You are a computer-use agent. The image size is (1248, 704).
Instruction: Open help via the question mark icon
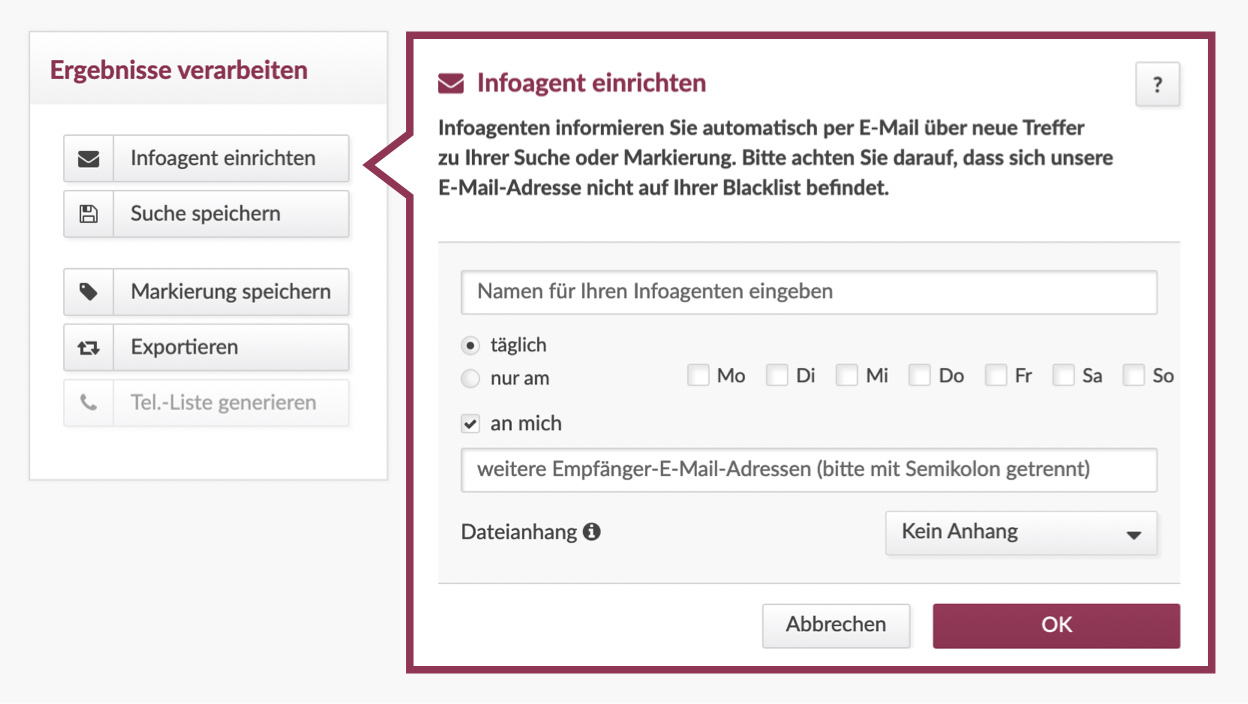click(x=1157, y=84)
